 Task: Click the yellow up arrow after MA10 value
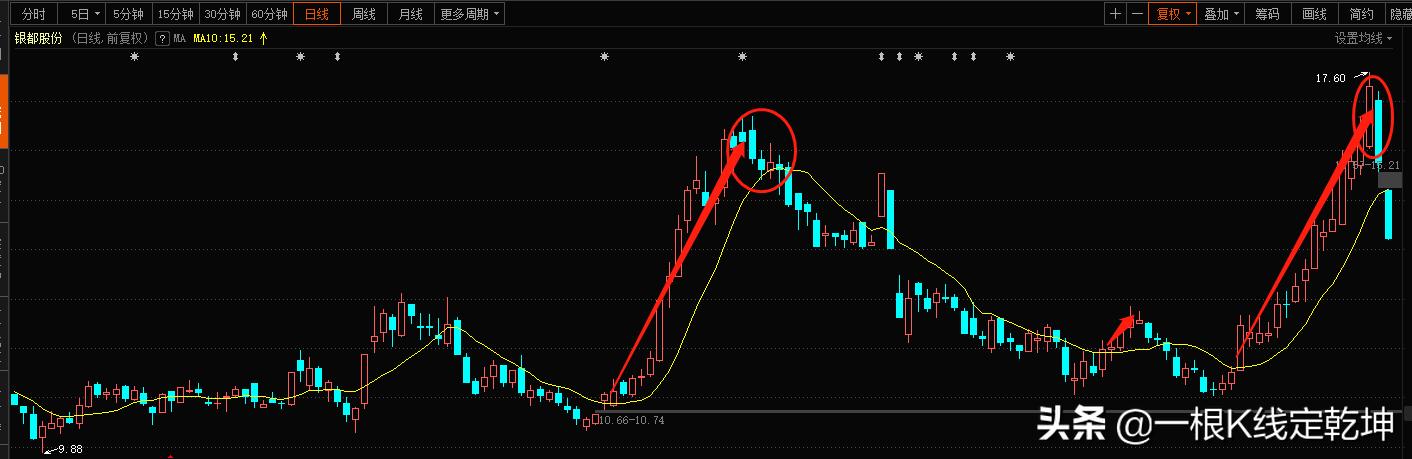coord(264,38)
